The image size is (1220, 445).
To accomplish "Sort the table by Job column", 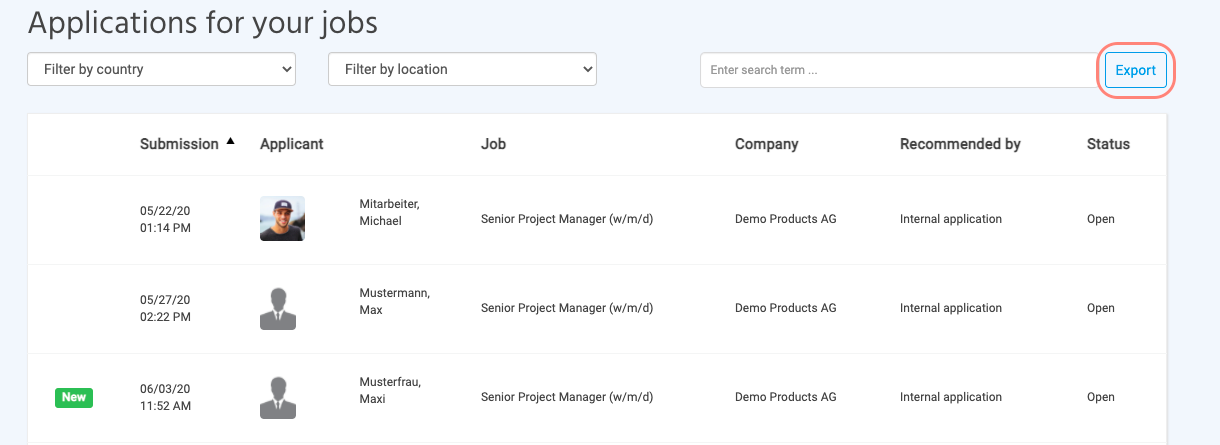I will coord(493,144).
